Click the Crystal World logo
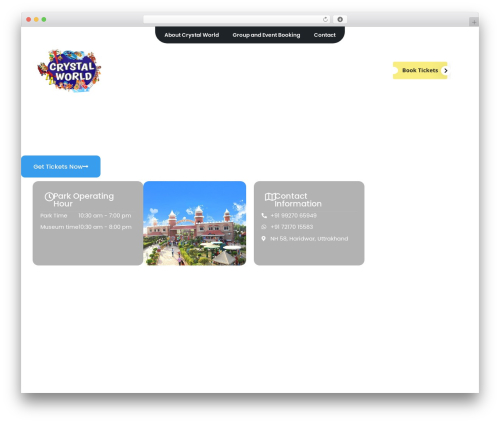This screenshot has height=423, width=500. coord(69,70)
